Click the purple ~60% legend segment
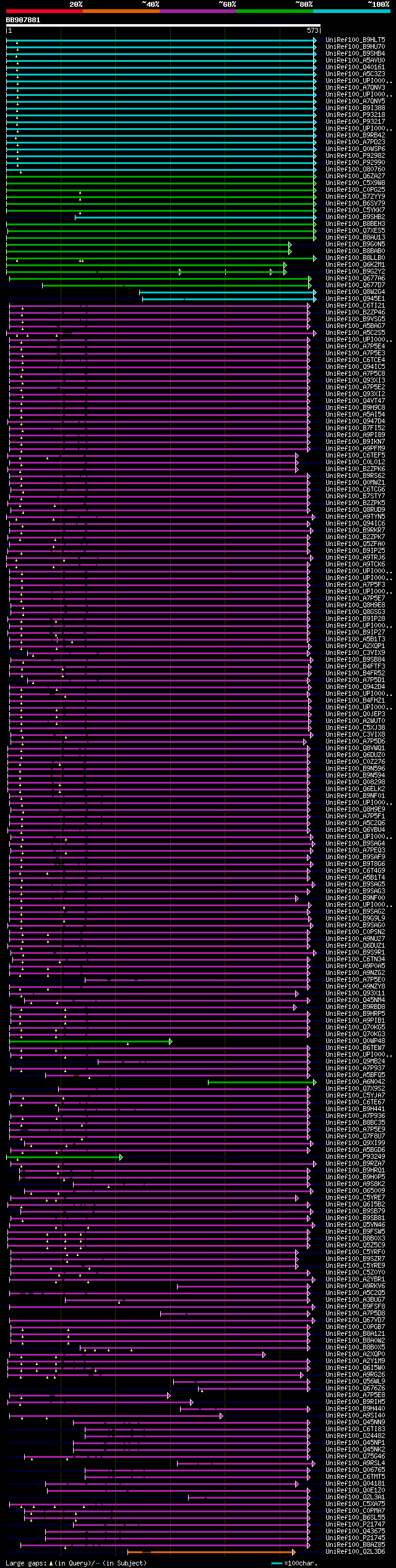Image resolution: width=396 pixels, height=1568 pixels. [198, 11]
